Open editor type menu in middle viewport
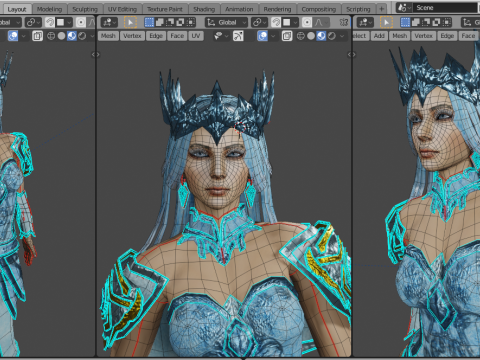This screenshot has height=360, width=480. click(x=109, y=22)
